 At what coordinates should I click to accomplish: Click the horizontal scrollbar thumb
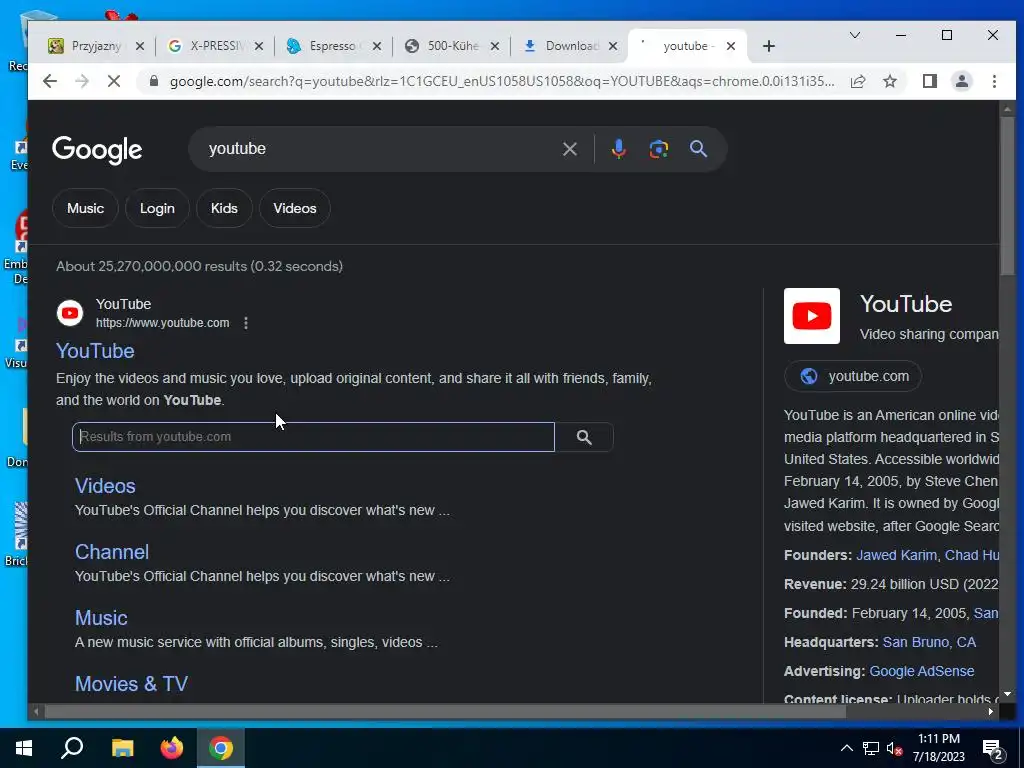click(x=445, y=711)
